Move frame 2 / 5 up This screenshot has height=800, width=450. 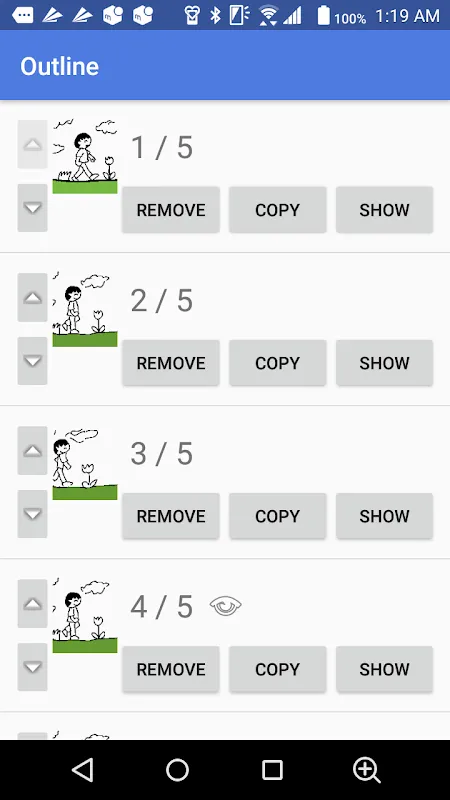coord(33,297)
